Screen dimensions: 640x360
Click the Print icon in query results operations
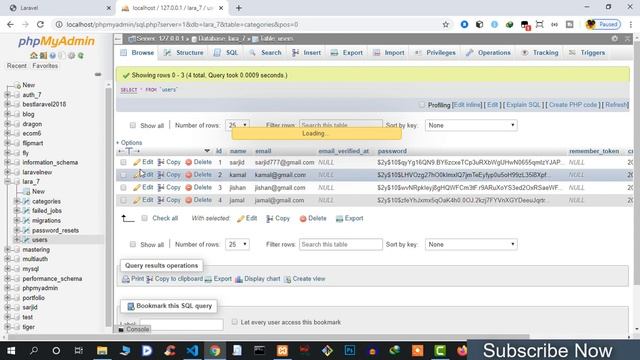[126, 279]
